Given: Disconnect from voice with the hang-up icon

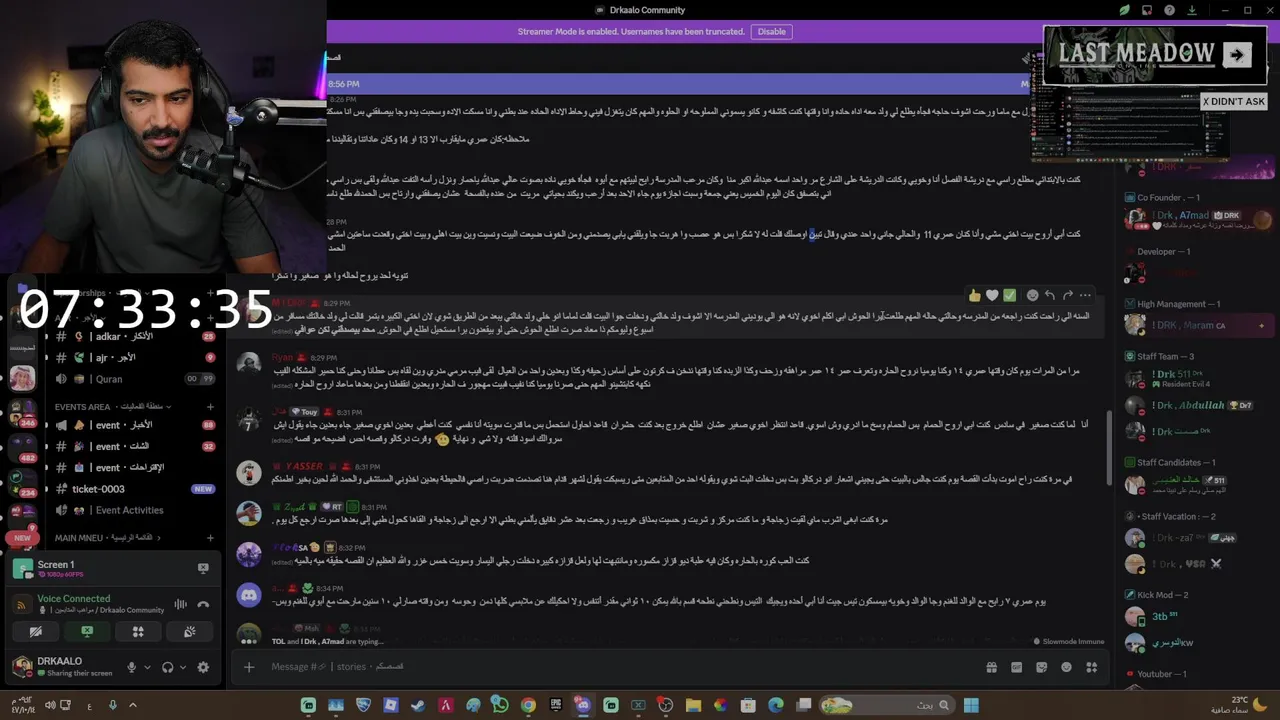Looking at the screenshot, I should pos(203,604).
